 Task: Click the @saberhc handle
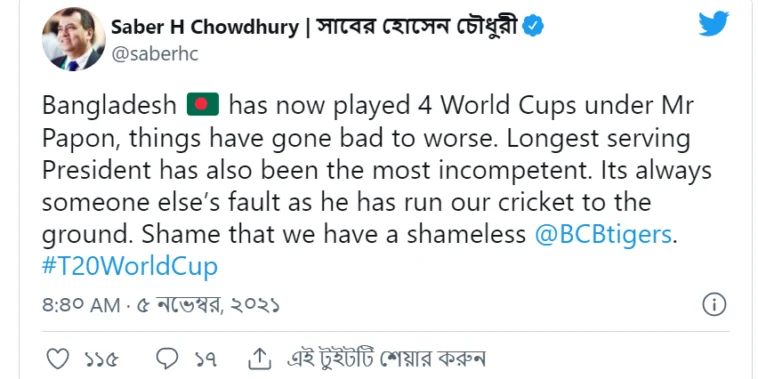pos(155,55)
